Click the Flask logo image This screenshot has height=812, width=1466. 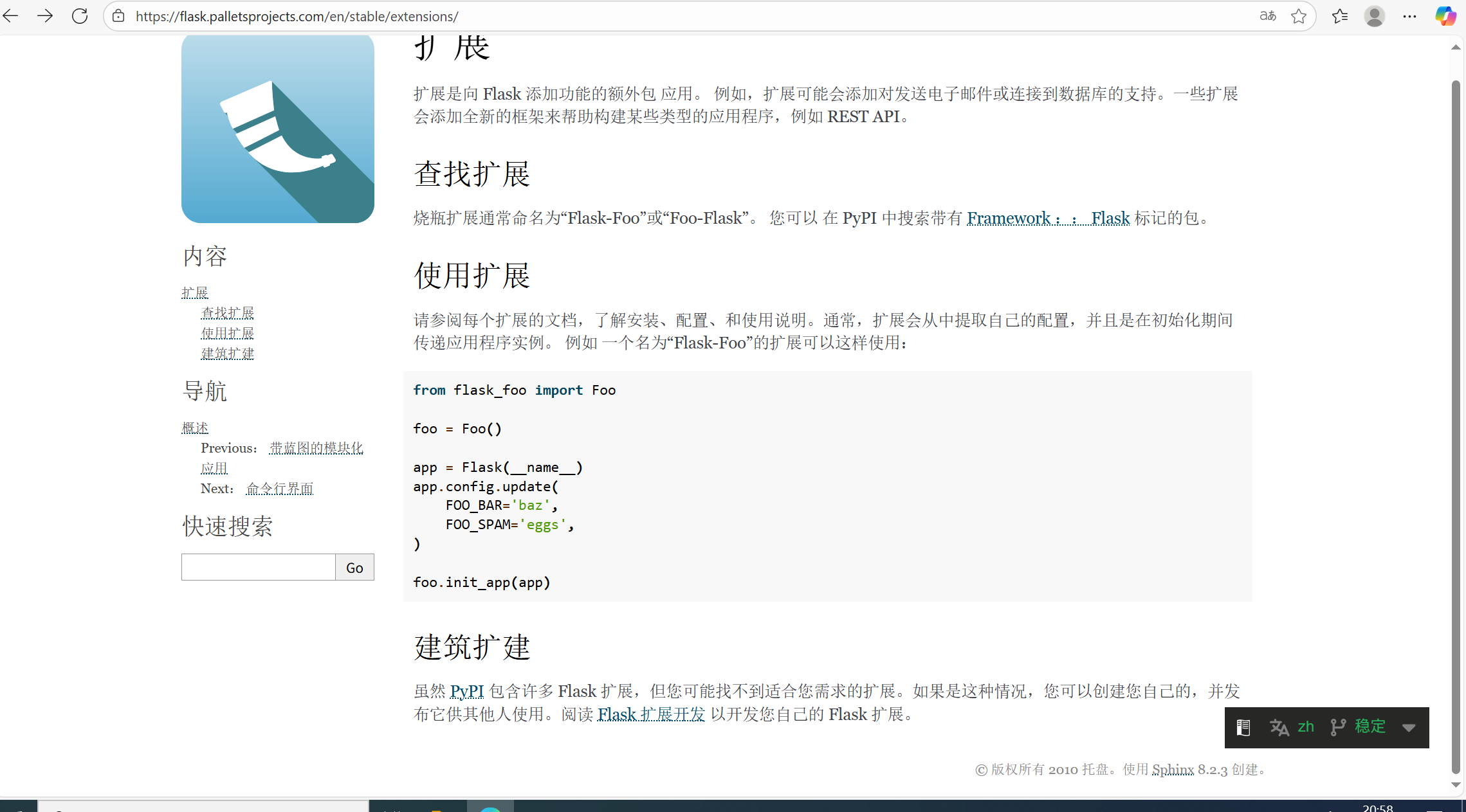[277, 129]
